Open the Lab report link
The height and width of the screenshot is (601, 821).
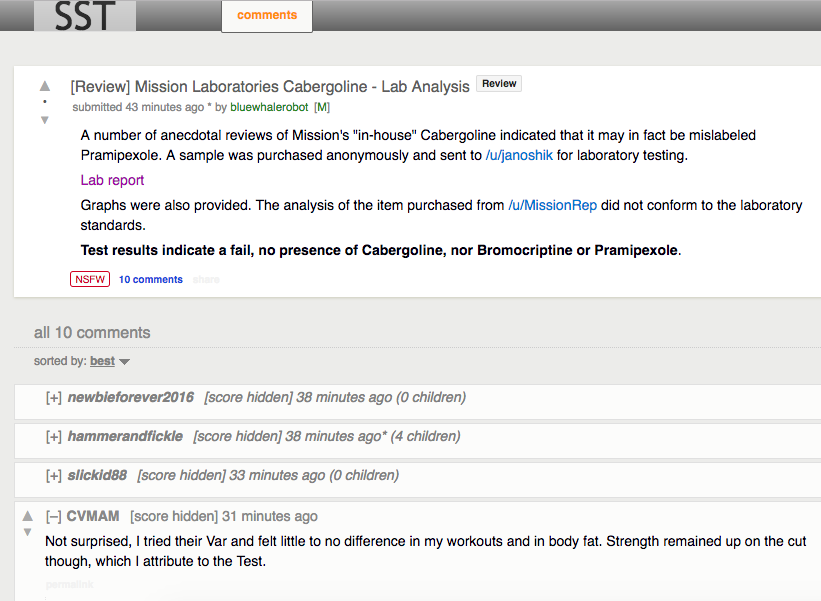pyautogui.click(x=112, y=181)
